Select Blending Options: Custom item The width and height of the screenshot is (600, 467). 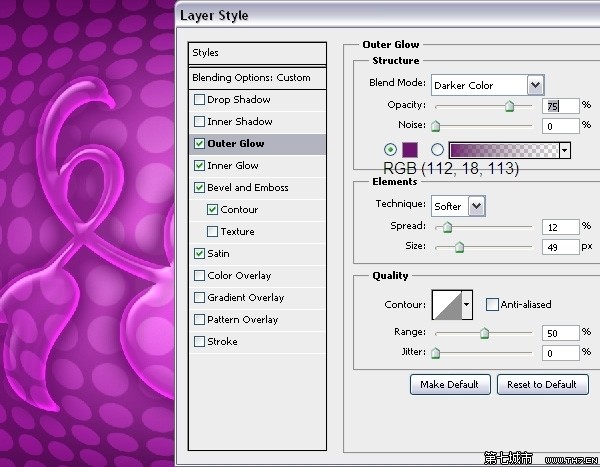coord(258,78)
